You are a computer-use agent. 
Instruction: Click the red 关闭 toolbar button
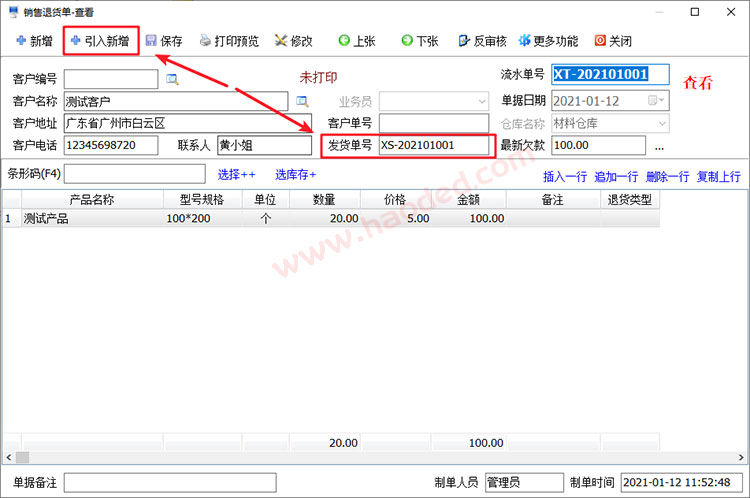pos(613,41)
